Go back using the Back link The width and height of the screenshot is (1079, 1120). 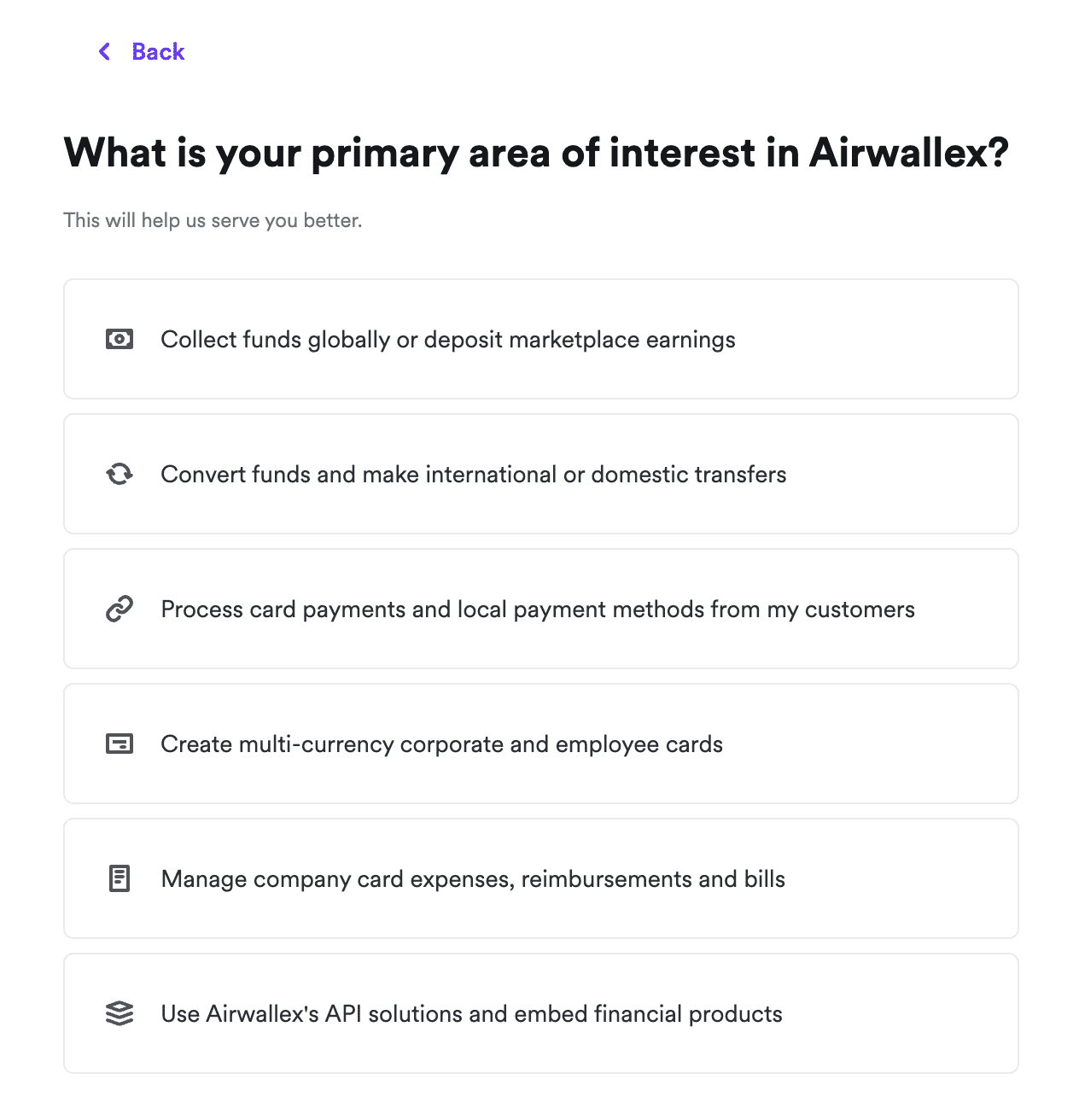158,52
